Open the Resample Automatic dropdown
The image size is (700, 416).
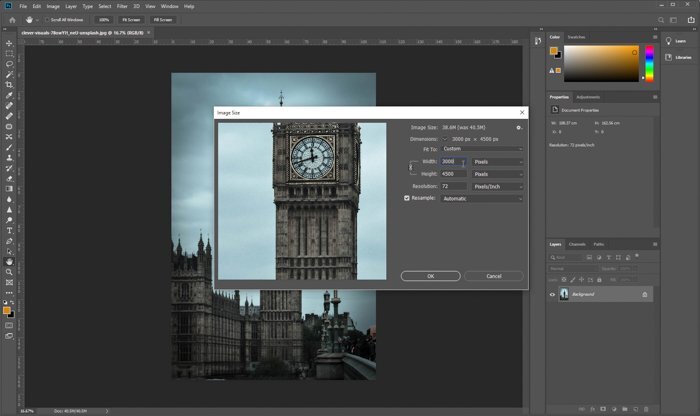pyautogui.click(x=482, y=199)
